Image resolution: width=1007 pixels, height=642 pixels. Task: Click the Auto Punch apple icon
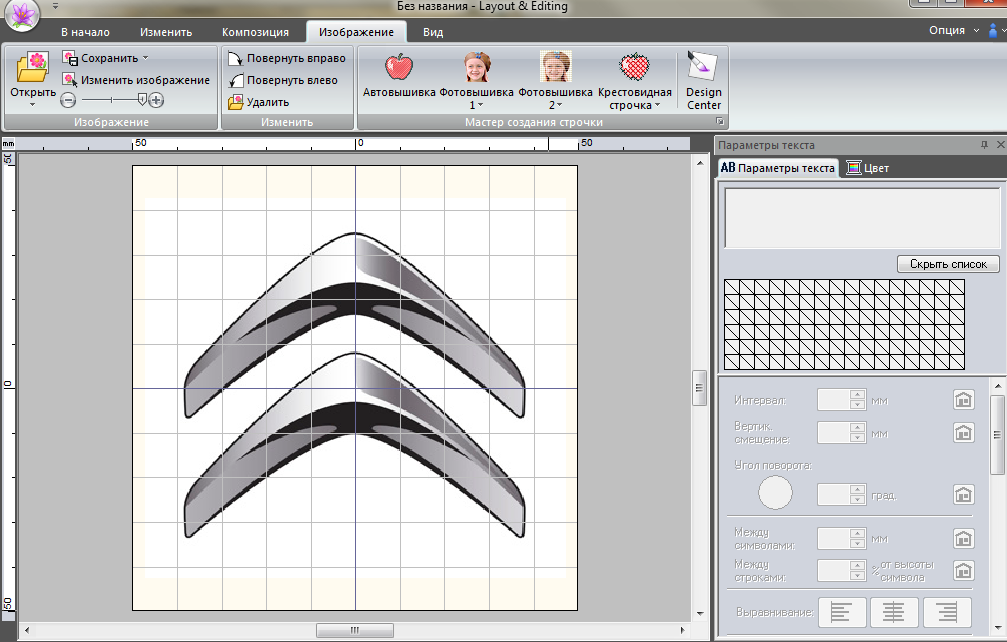pyautogui.click(x=399, y=68)
